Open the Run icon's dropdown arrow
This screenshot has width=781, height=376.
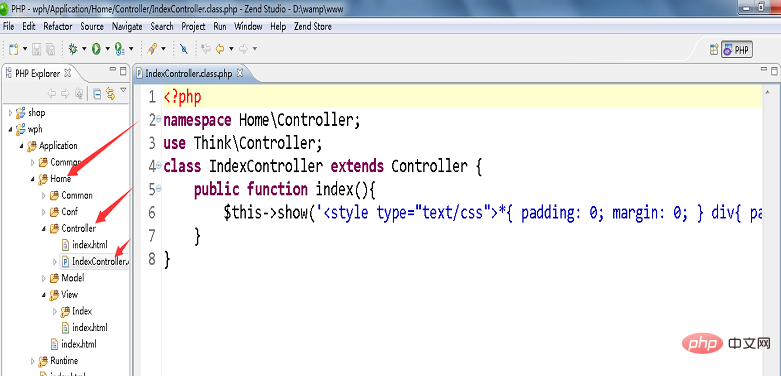click(x=107, y=49)
